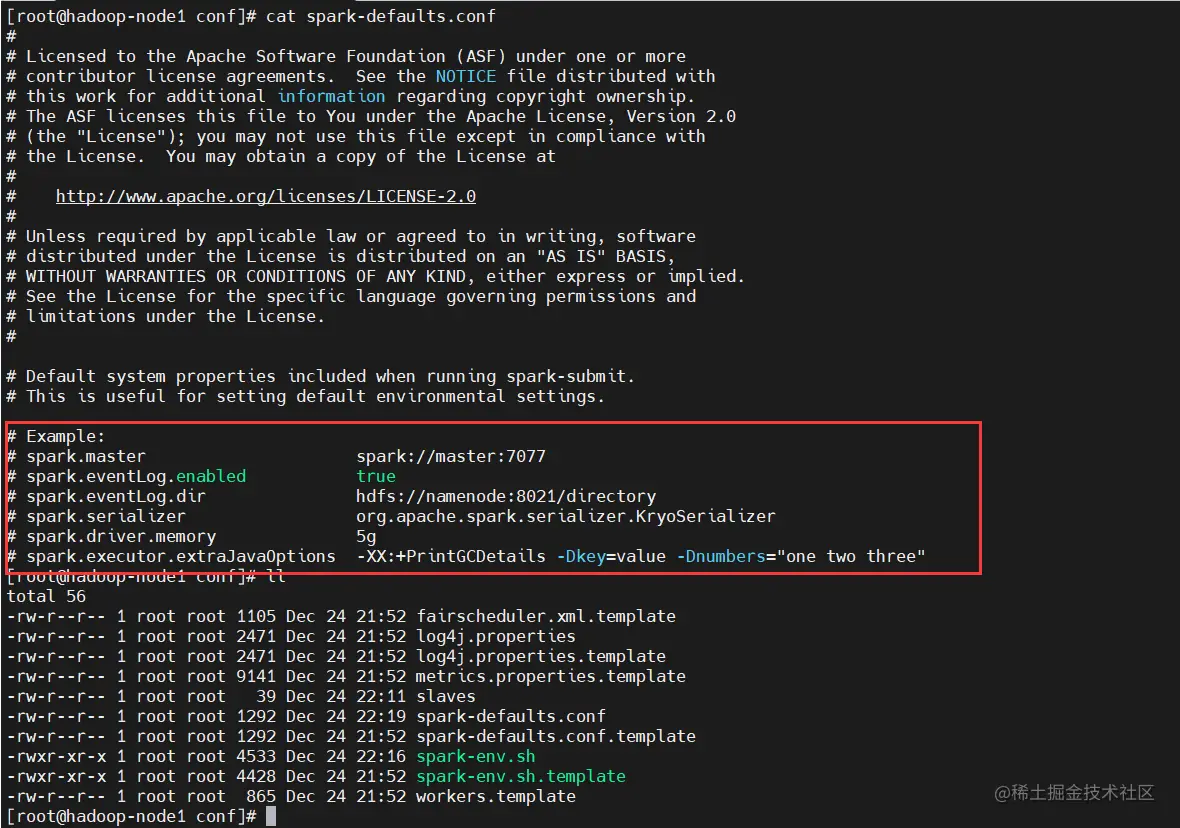Select -XX:+PrintGCDetails option text
Viewport: 1180px width, 828px height.
(451, 556)
